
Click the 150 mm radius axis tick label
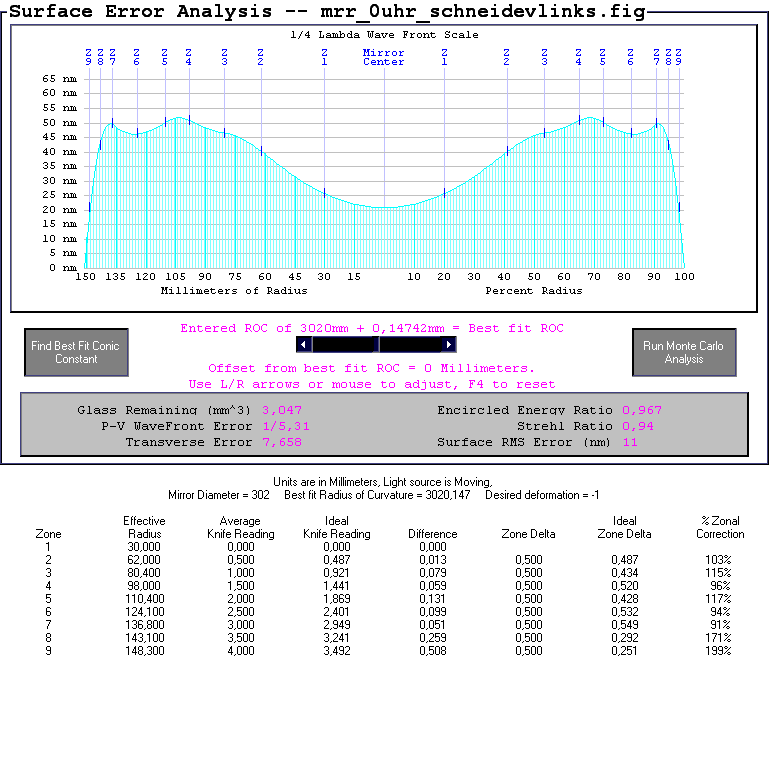[x=85, y=277]
